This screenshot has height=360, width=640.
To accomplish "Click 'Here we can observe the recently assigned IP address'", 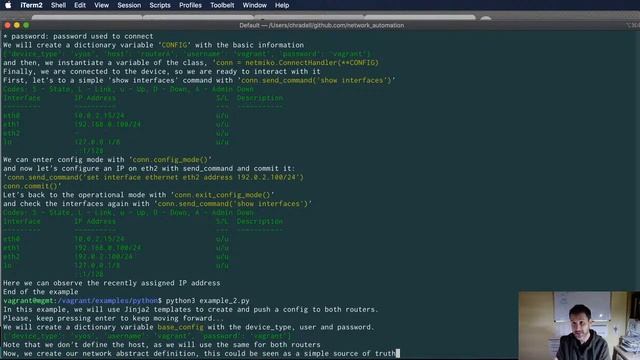I will click(111, 283).
